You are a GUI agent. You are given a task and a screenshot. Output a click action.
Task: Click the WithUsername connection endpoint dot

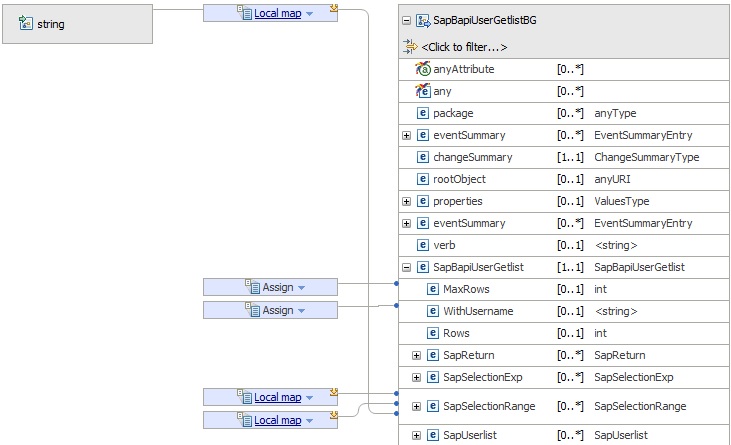pos(396,306)
